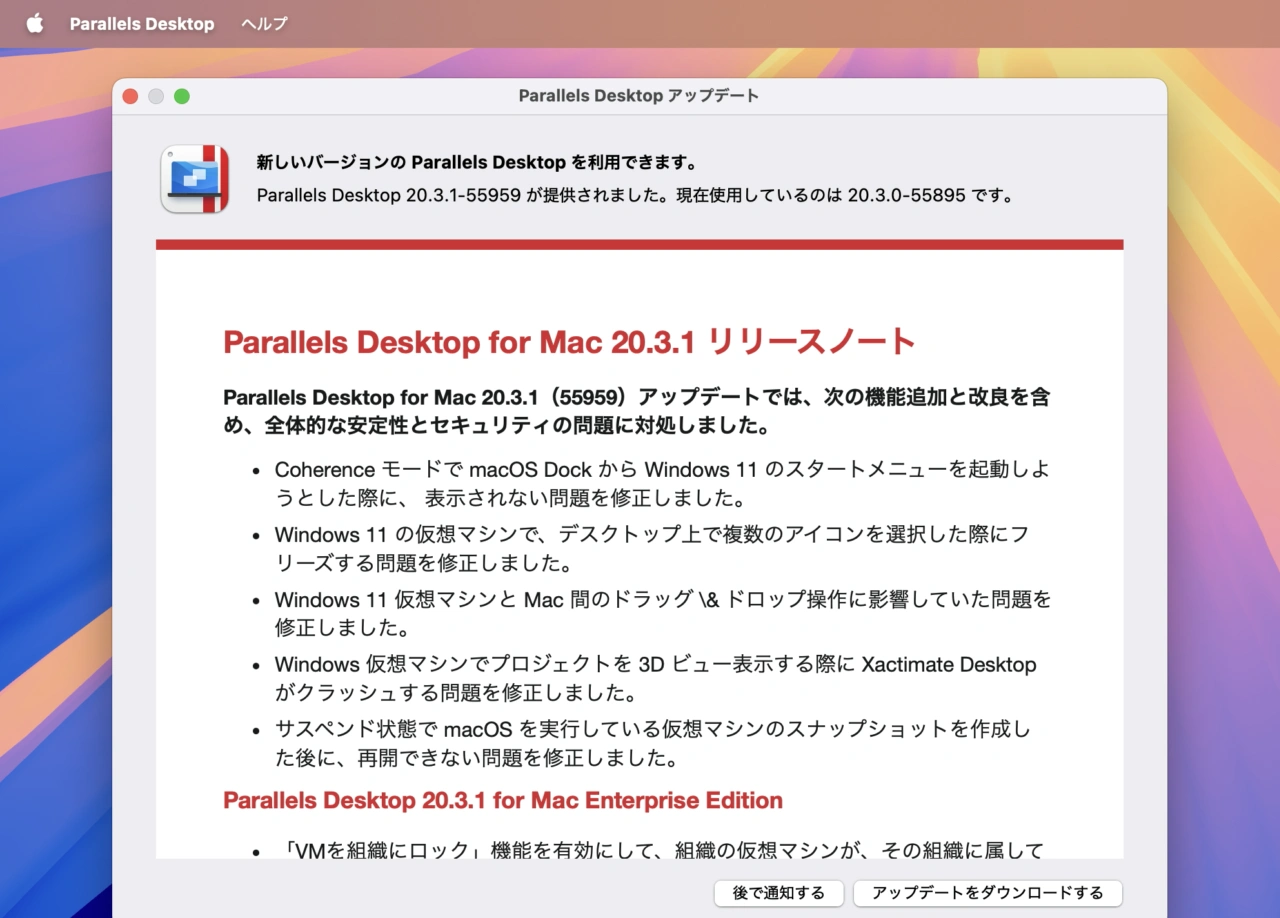Click the ドラッグ & ドロップ bullet item

point(662,613)
